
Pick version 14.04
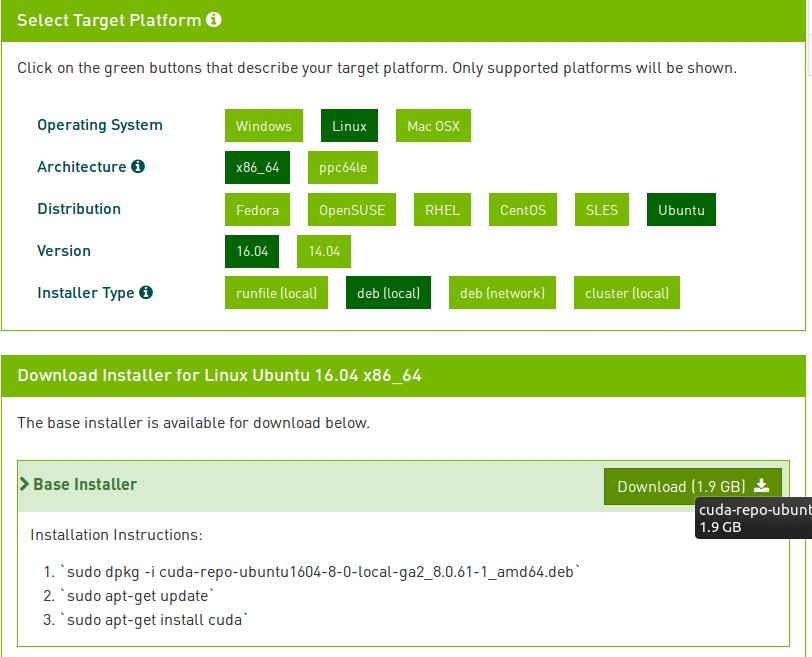click(324, 252)
